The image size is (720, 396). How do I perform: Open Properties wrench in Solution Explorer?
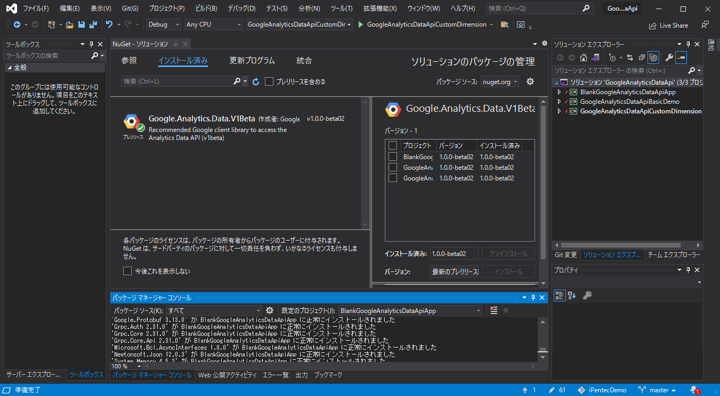point(669,57)
